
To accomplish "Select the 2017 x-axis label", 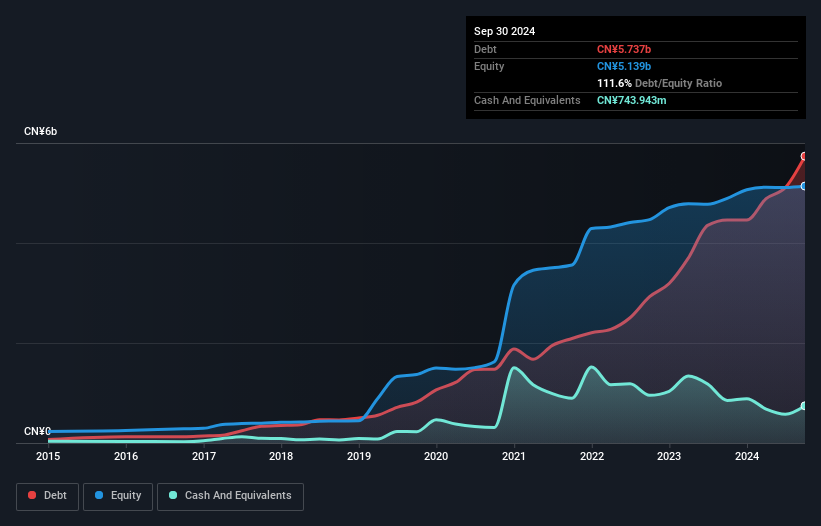I will point(204,456).
